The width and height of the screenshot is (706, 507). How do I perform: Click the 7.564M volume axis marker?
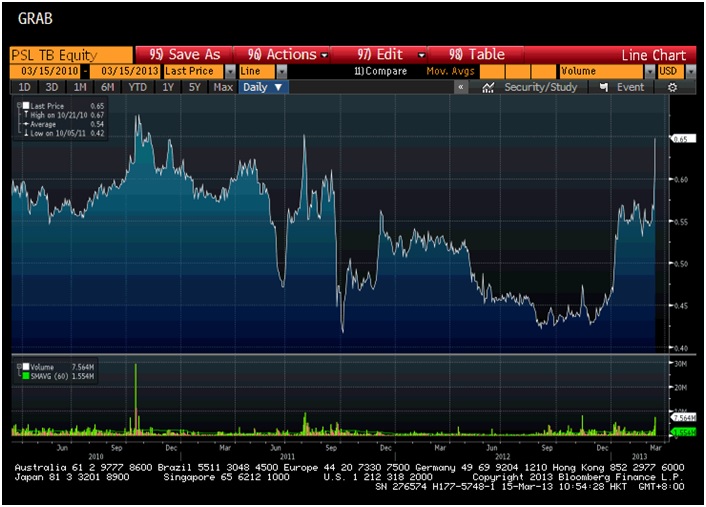coord(683,418)
